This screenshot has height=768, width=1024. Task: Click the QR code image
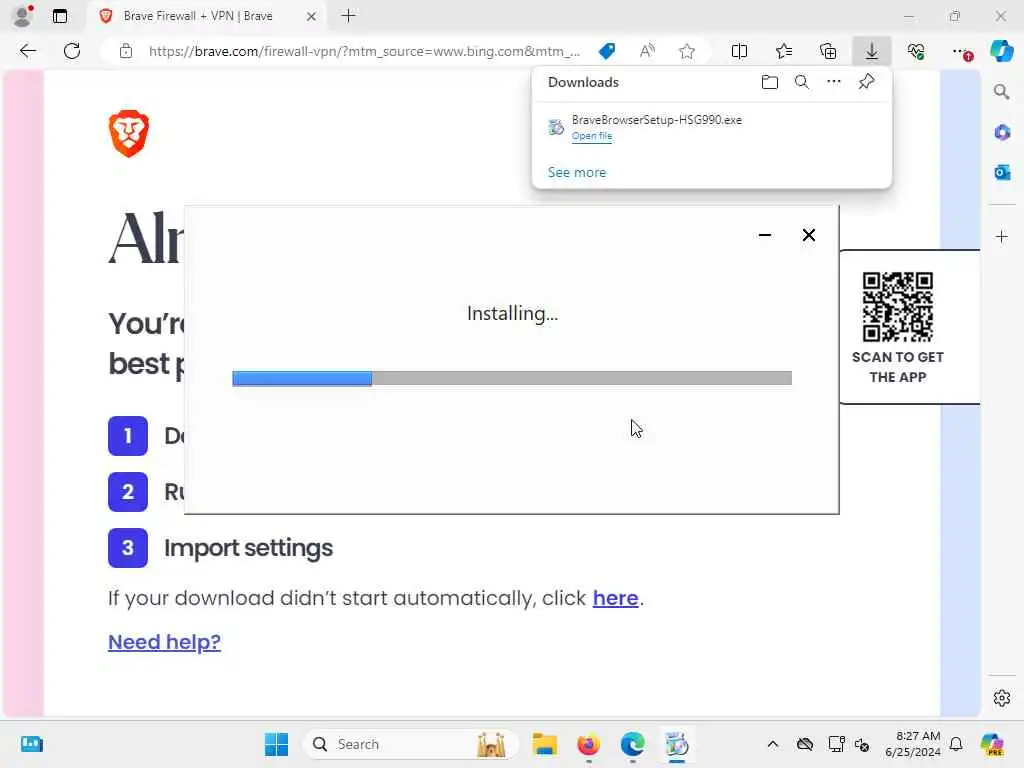coord(897,307)
